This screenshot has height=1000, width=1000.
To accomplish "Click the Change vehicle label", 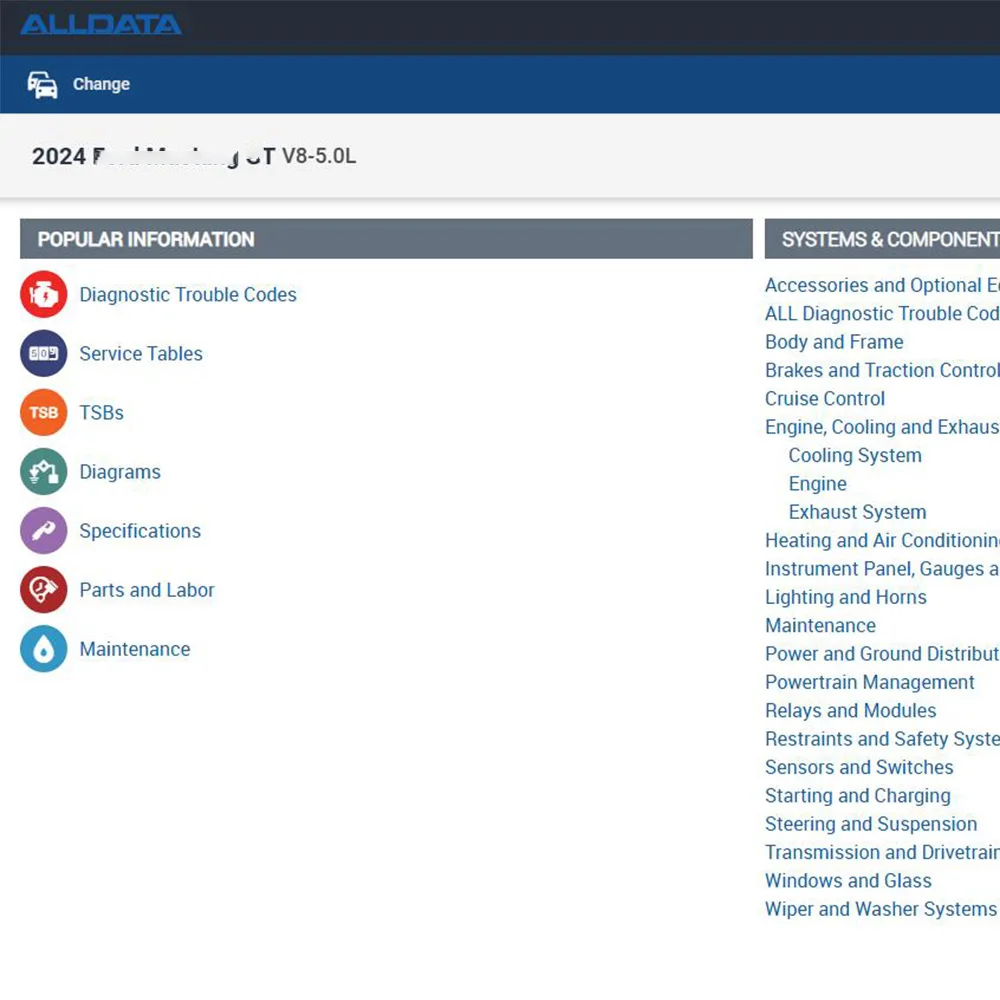I will (101, 84).
